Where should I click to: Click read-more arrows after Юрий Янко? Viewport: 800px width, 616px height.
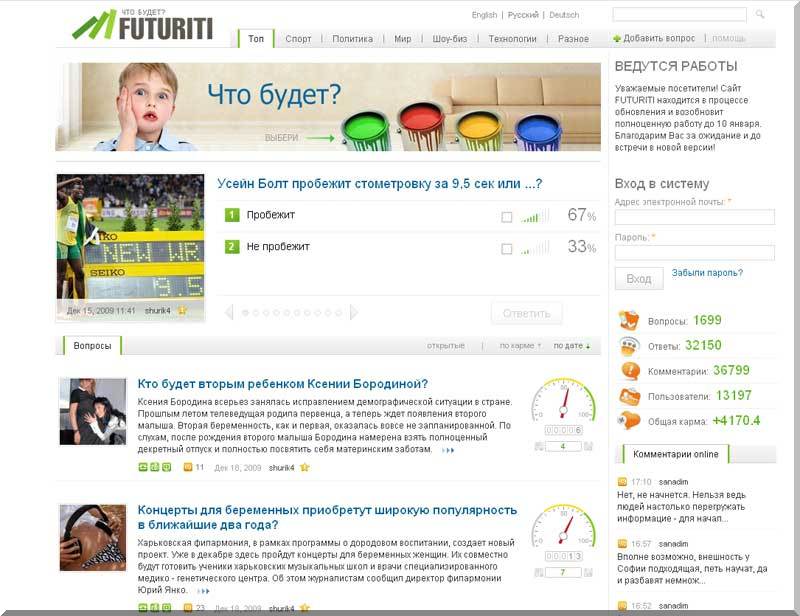click(x=203, y=591)
